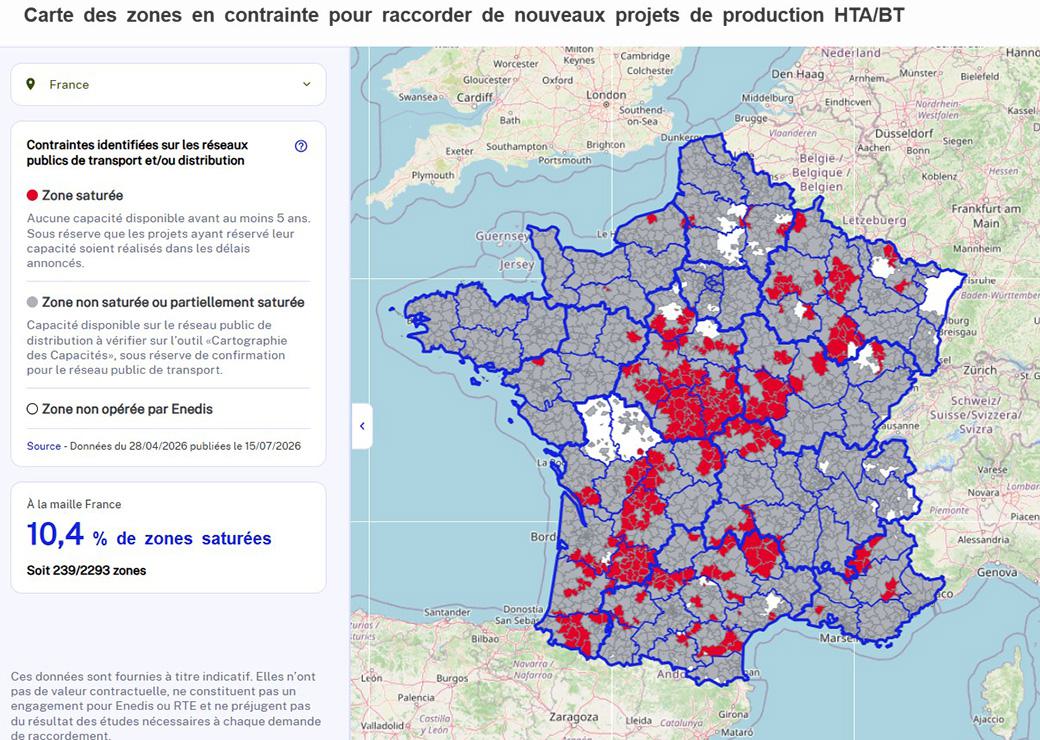Click the 'Soit 239/2293 zones' text
The width and height of the screenshot is (1040, 740).
[86, 570]
